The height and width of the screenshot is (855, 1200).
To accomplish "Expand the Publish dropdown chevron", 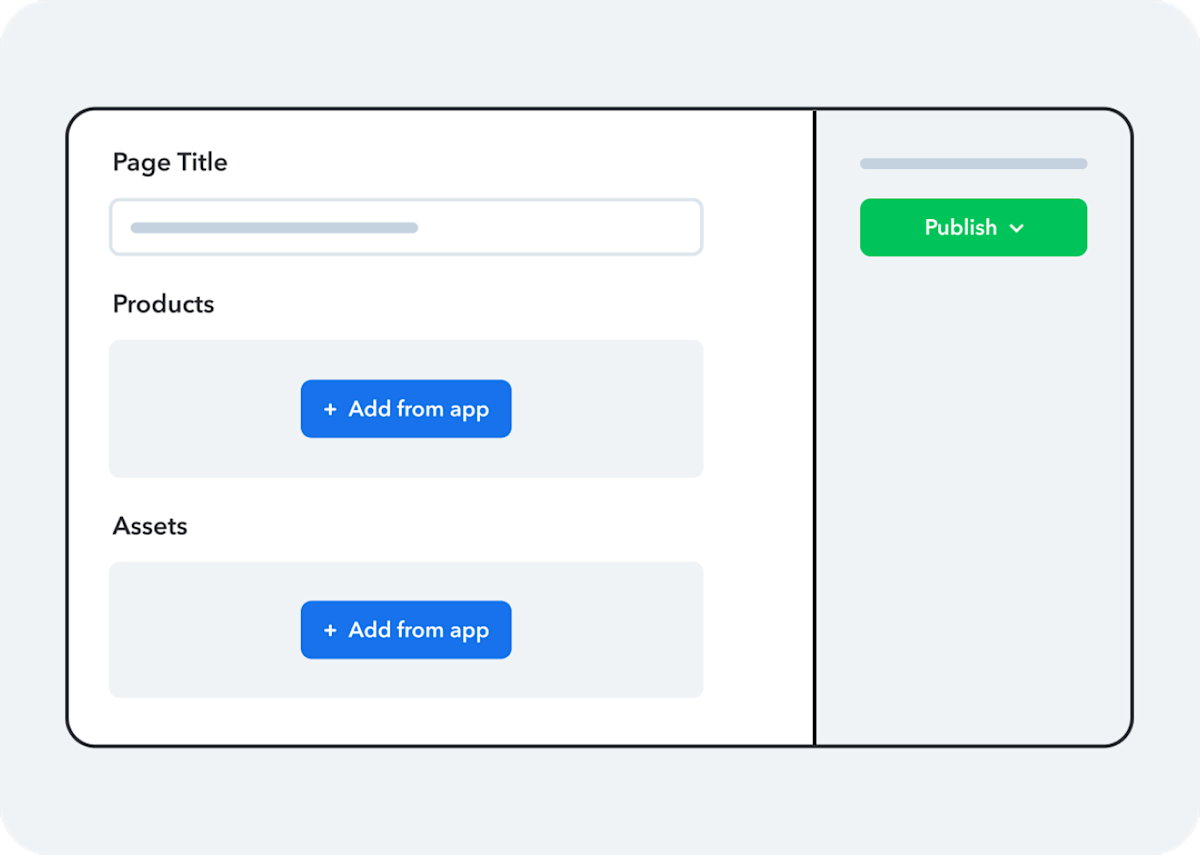I will tap(1017, 228).
